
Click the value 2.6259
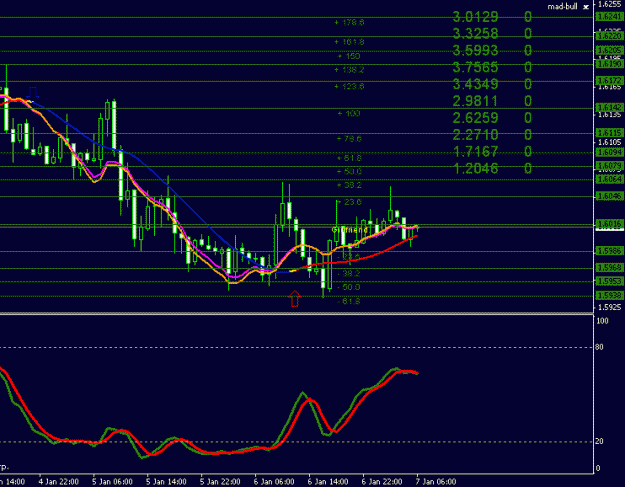point(476,118)
